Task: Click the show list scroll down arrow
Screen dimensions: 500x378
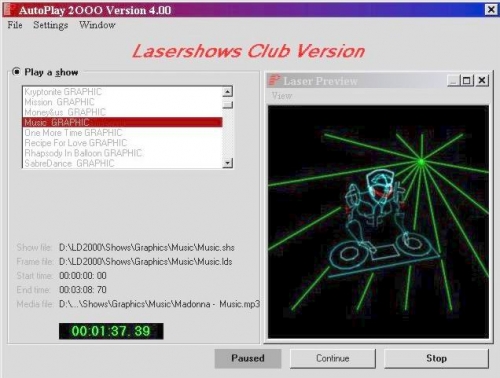Action: click(228, 163)
